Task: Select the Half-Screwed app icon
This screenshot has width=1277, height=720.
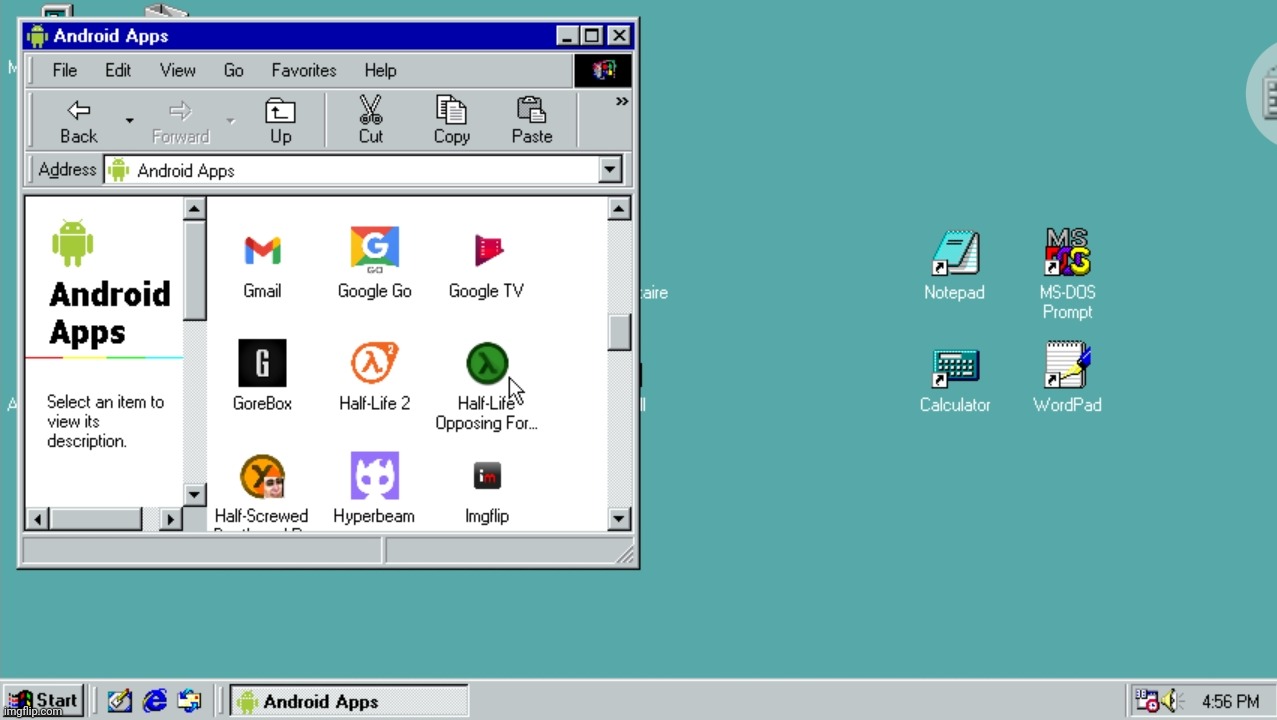Action: (262, 476)
